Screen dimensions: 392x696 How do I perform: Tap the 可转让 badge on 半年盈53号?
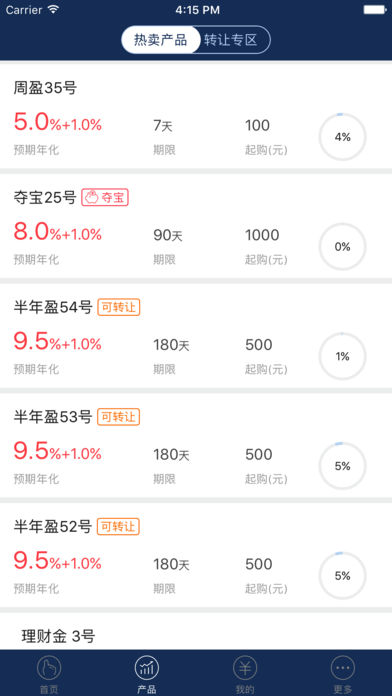pos(119,417)
